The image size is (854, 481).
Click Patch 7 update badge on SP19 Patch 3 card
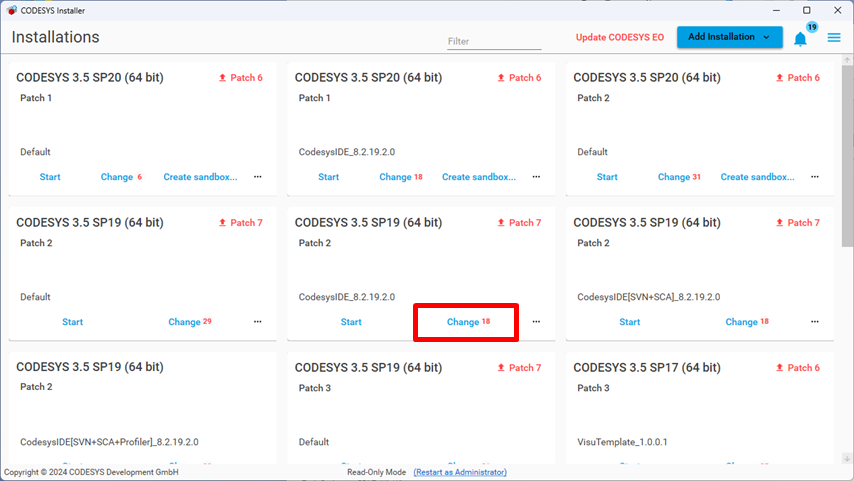[x=520, y=368]
